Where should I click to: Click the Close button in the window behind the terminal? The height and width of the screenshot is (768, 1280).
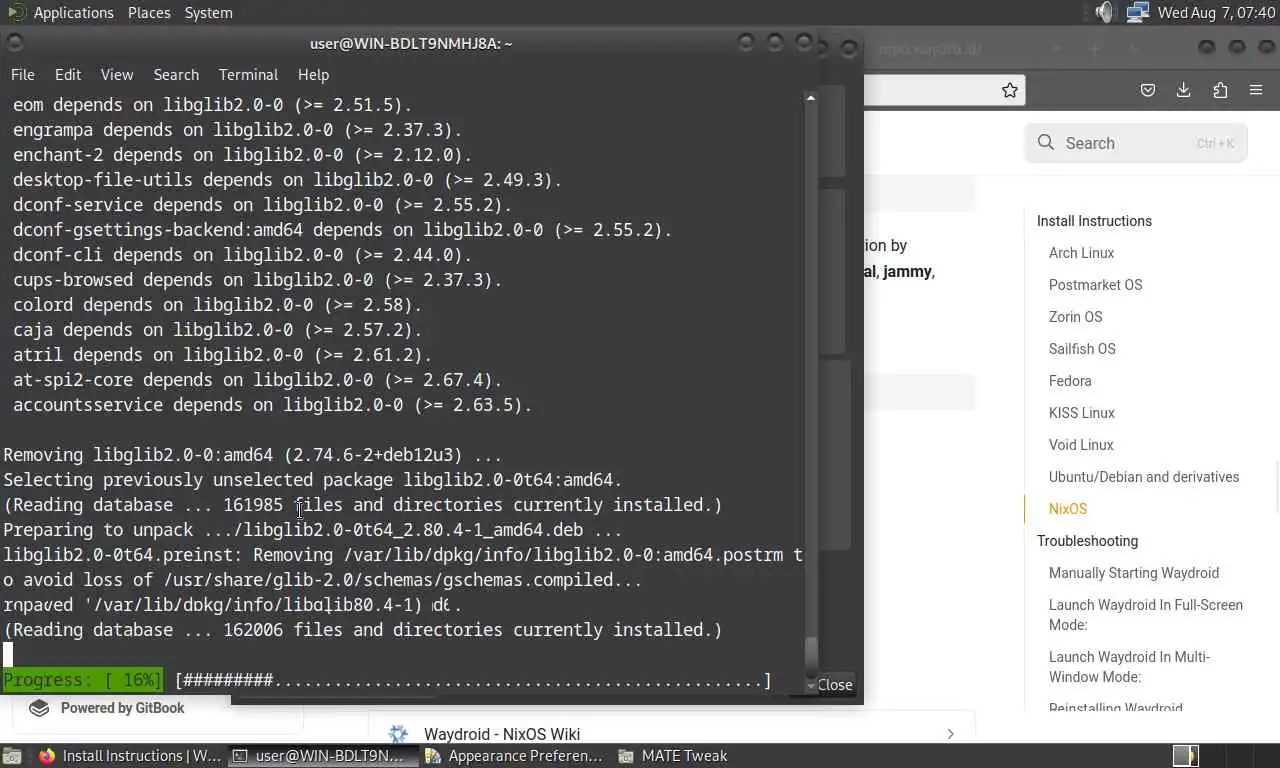(x=835, y=685)
